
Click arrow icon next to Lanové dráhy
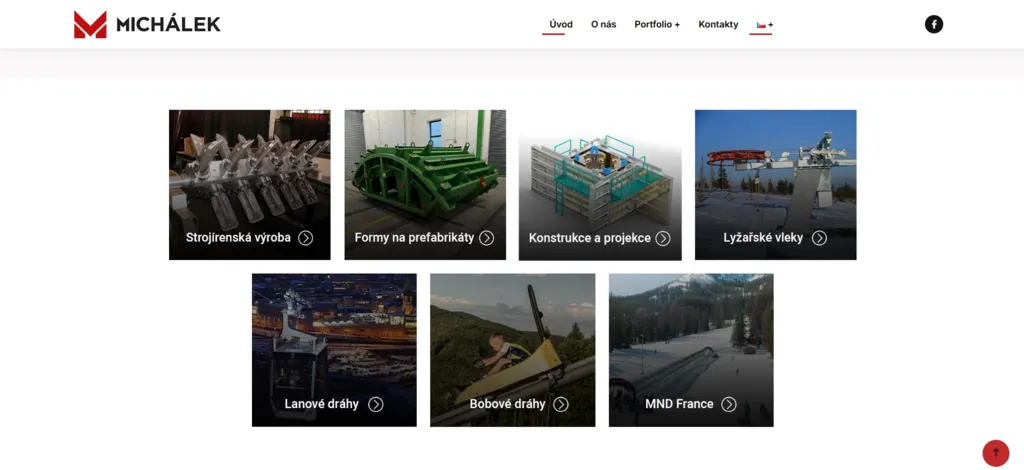point(376,404)
